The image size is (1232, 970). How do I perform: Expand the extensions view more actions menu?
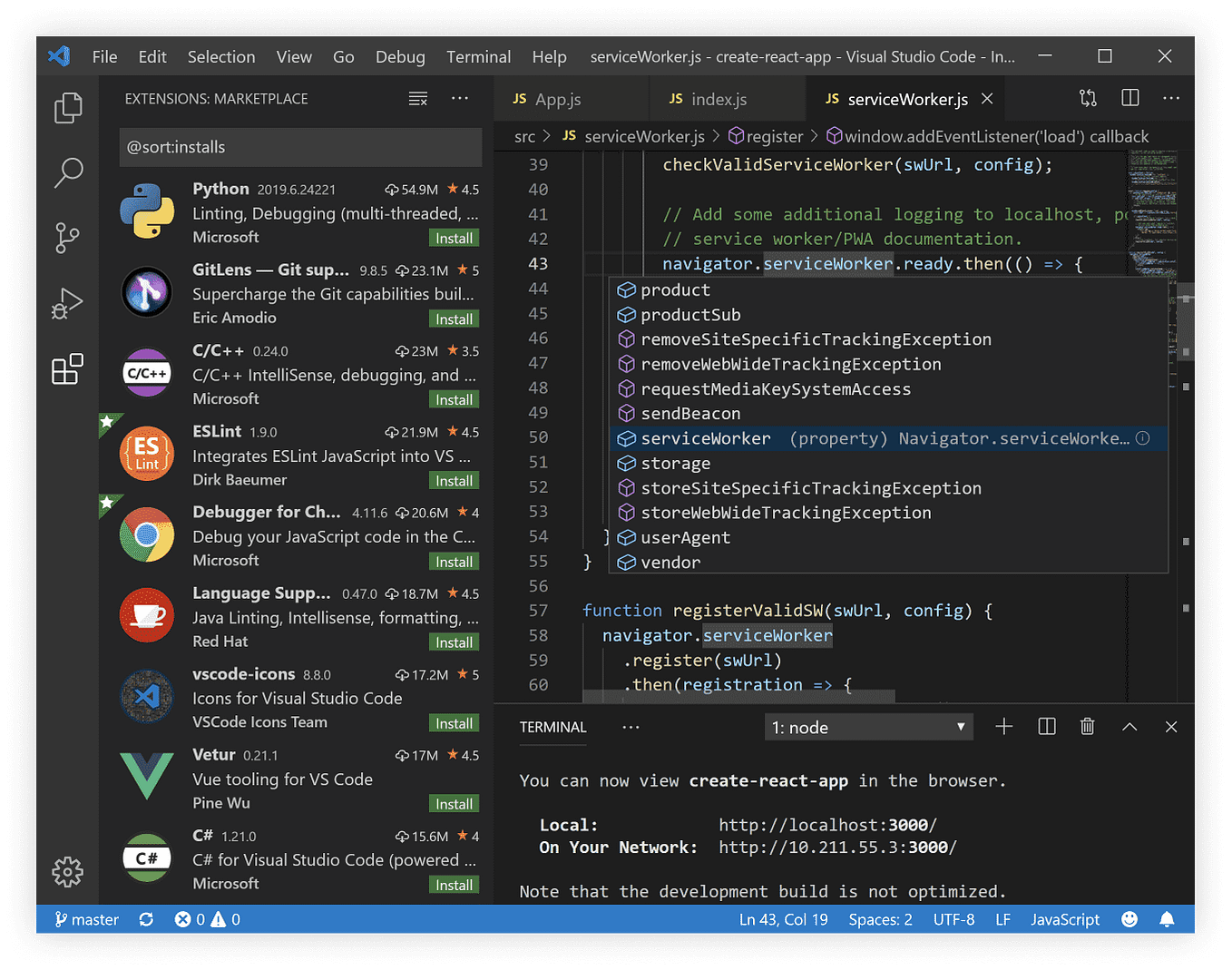point(460,98)
